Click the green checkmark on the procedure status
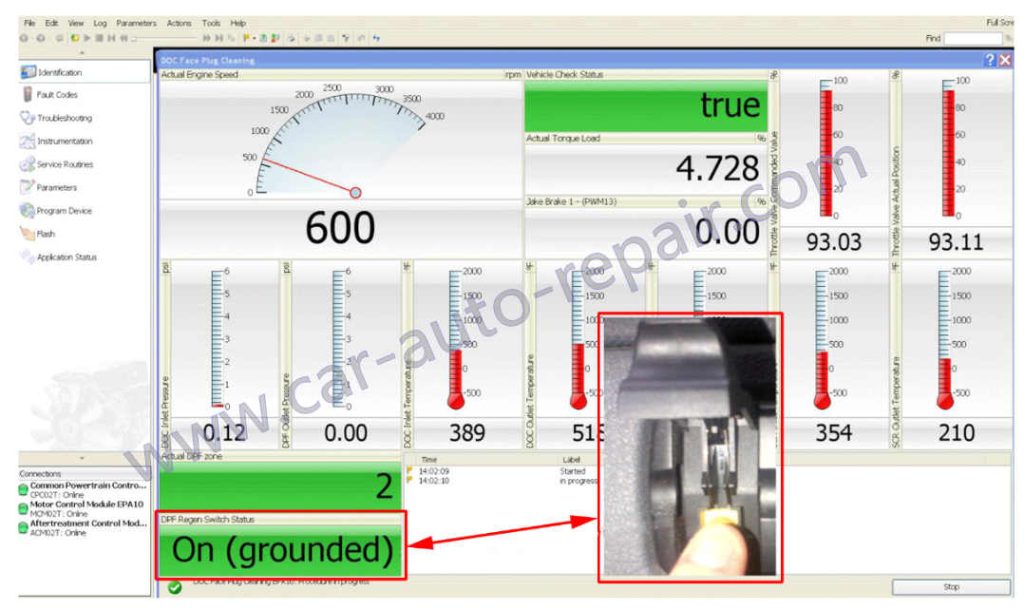This screenshot has height=609, width=1024. tap(174, 589)
